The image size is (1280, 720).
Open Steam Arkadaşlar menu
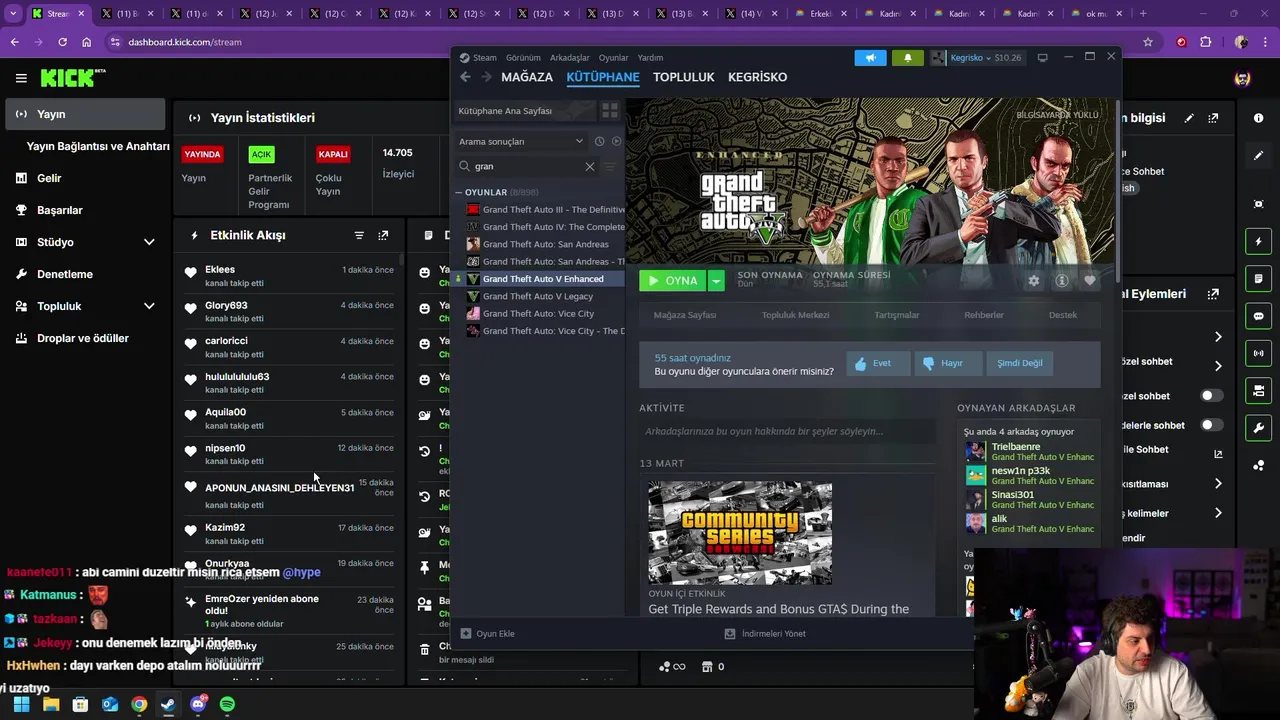[x=570, y=58]
